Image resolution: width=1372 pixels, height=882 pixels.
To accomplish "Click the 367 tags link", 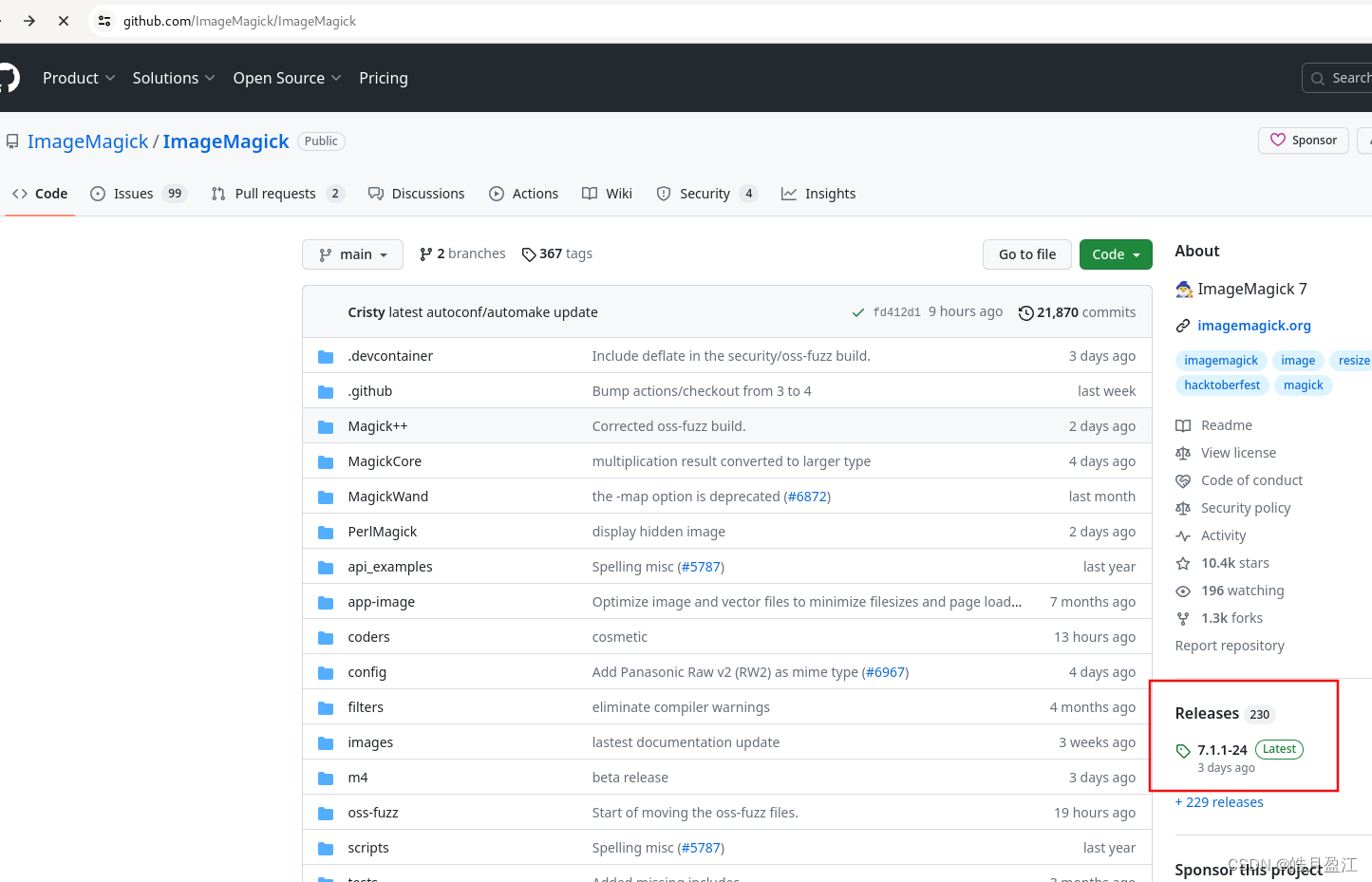I will pos(557,254).
